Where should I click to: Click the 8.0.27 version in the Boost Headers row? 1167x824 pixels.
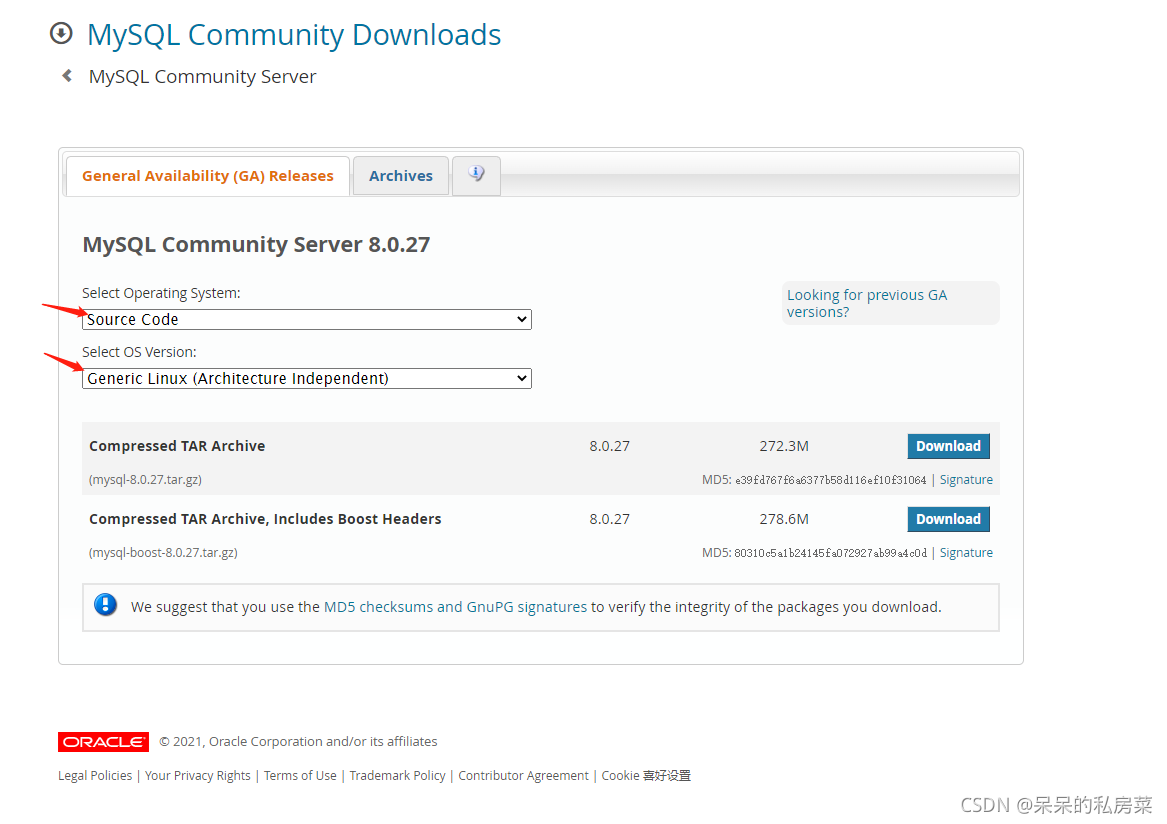[x=610, y=519]
